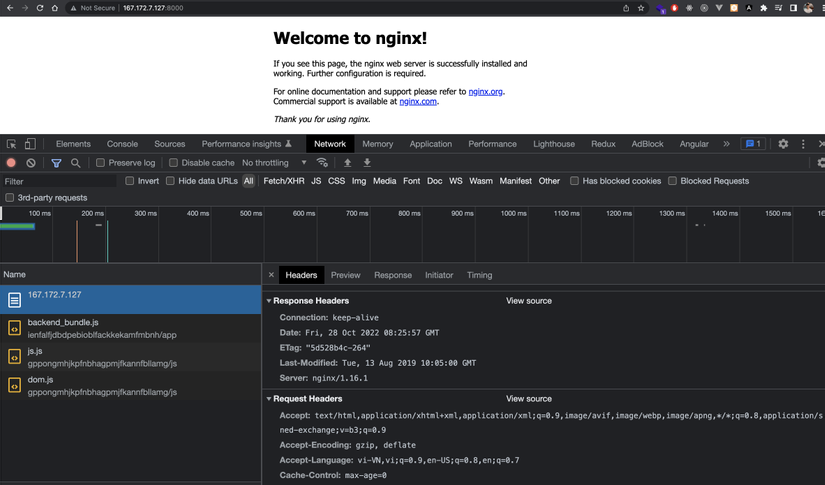
Task: Clear the network log
Action: click(31, 162)
